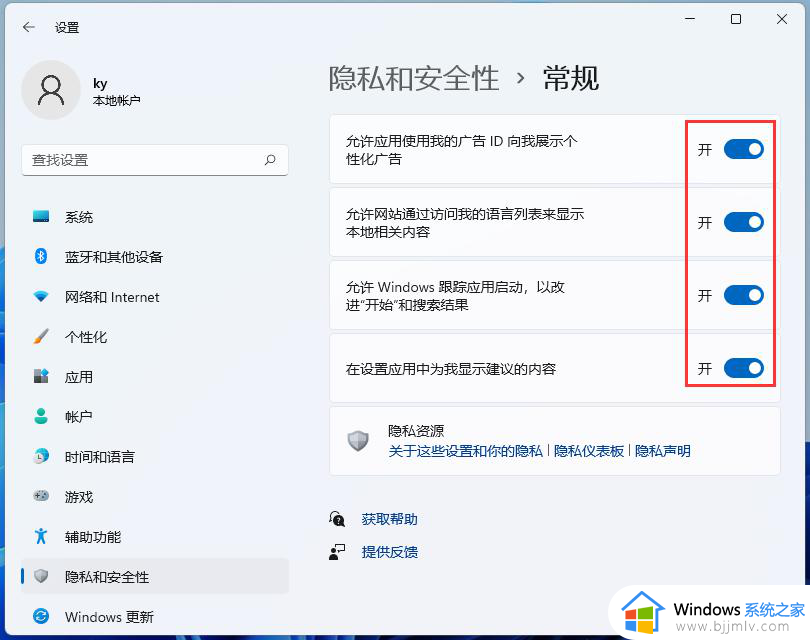810x640 pixels.
Task: Disable the Windows app launch tracking toggle
Action: 743,295
